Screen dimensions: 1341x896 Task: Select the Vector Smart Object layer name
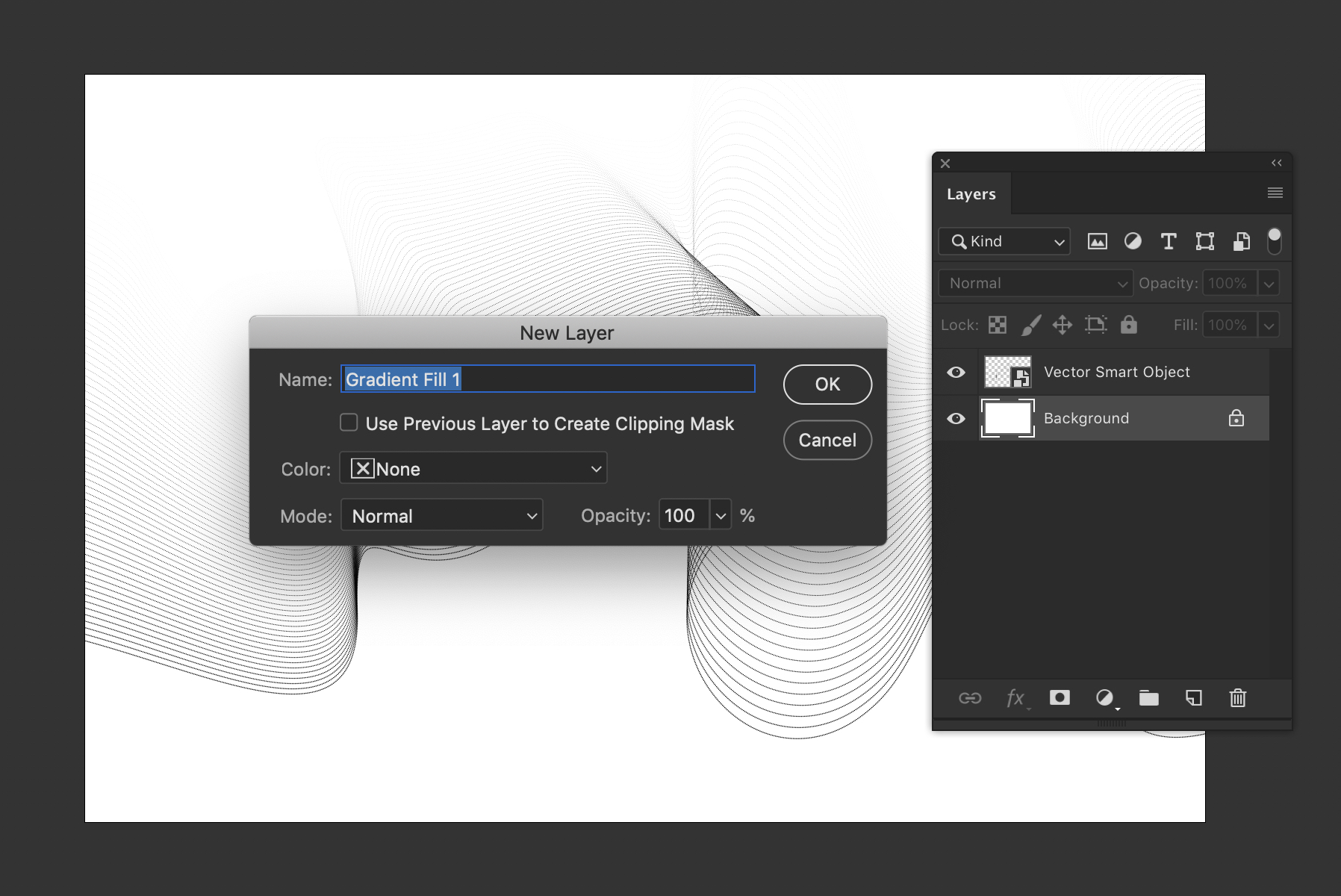point(1116,372)
